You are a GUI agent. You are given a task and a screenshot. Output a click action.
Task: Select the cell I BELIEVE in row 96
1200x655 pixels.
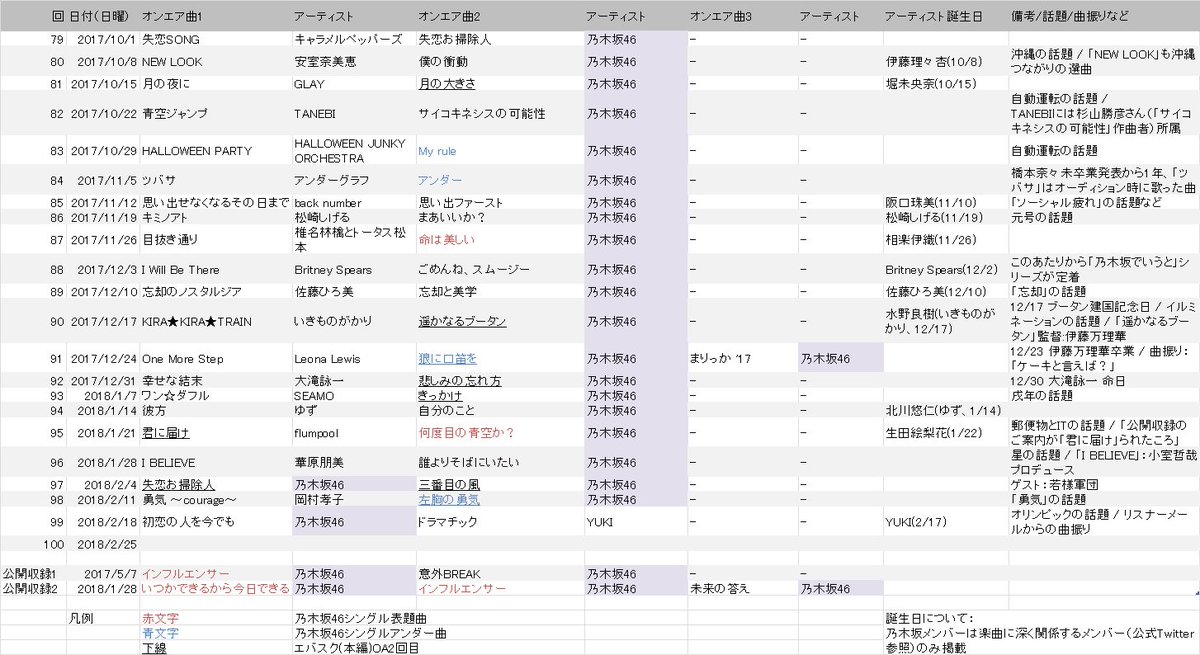point(168,463)
